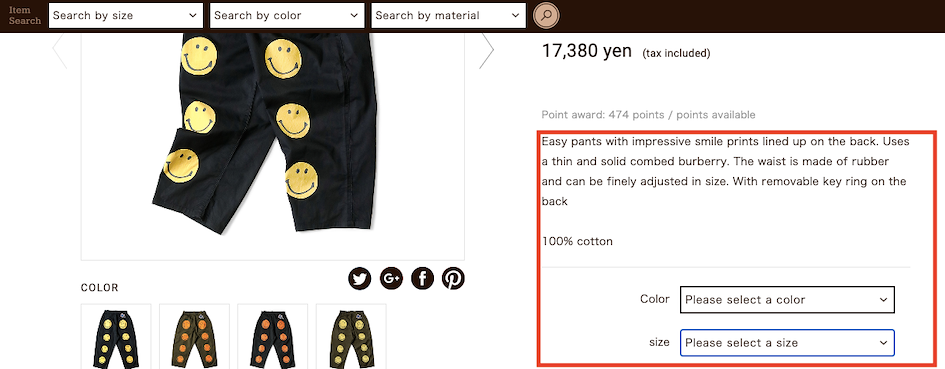Image resolution: width=945 pixels, height=369 pixels.
Task: Open the Search by size dropdown
Action: (125, 16)
